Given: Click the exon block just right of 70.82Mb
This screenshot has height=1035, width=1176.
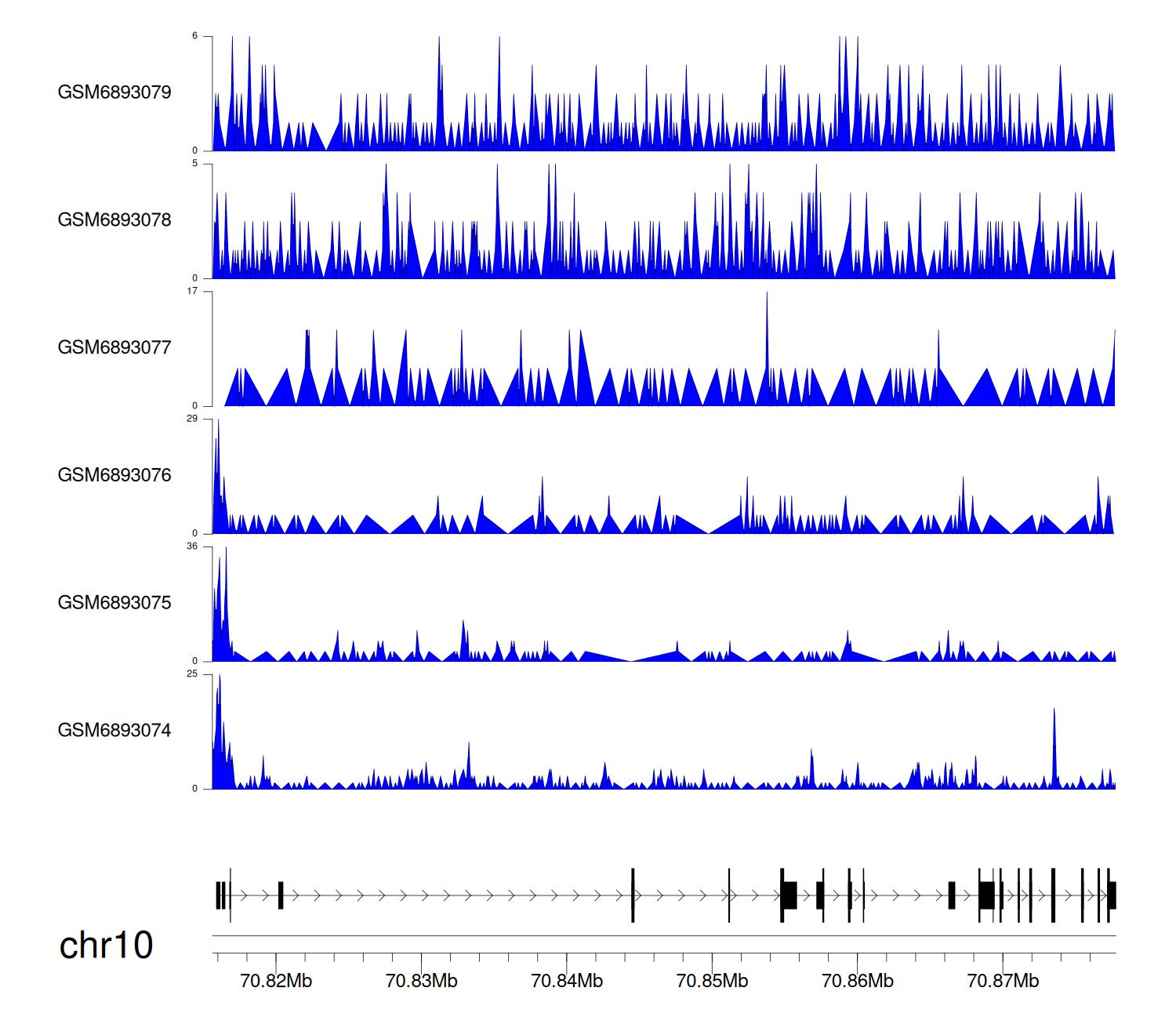Looking at the screenshot, I should pos(281,895).
